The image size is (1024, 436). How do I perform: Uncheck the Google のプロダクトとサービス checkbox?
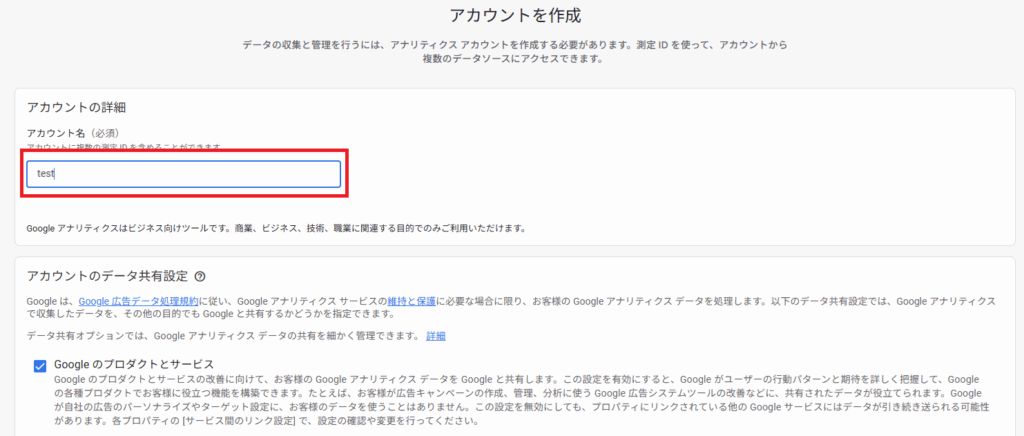pos(40,365)
